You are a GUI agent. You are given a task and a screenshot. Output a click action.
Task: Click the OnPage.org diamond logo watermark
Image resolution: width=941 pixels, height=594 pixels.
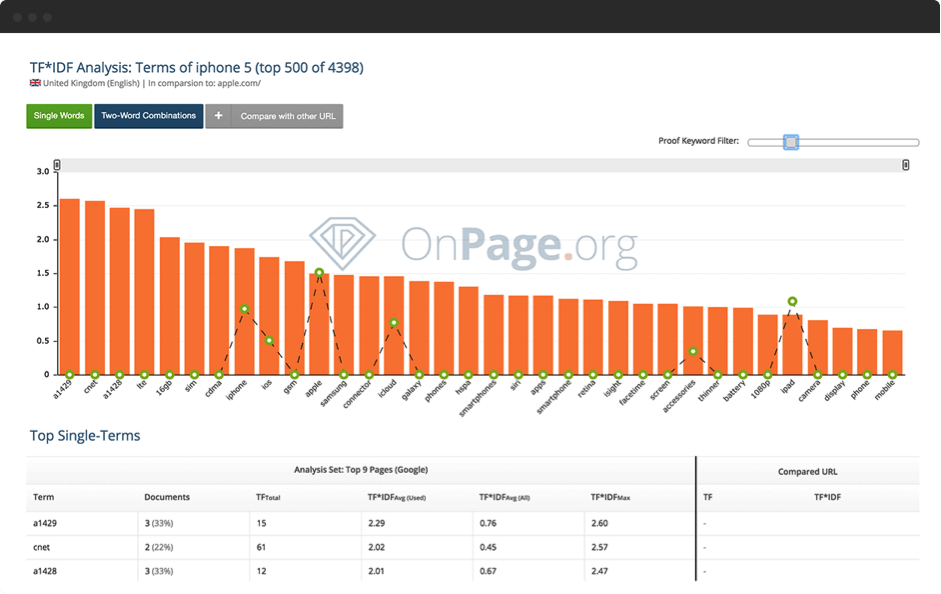click(342, 242)
